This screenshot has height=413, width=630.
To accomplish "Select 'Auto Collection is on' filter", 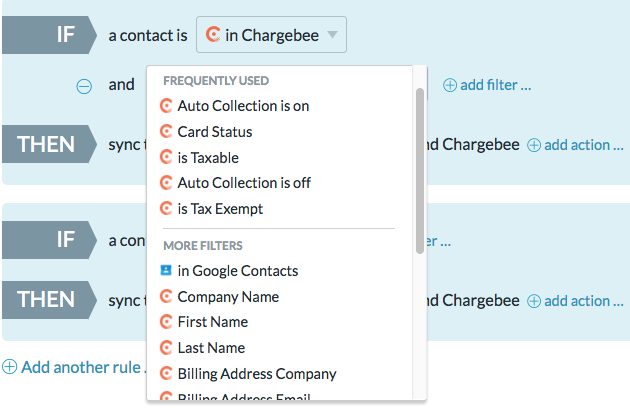I will coord(243,106).
